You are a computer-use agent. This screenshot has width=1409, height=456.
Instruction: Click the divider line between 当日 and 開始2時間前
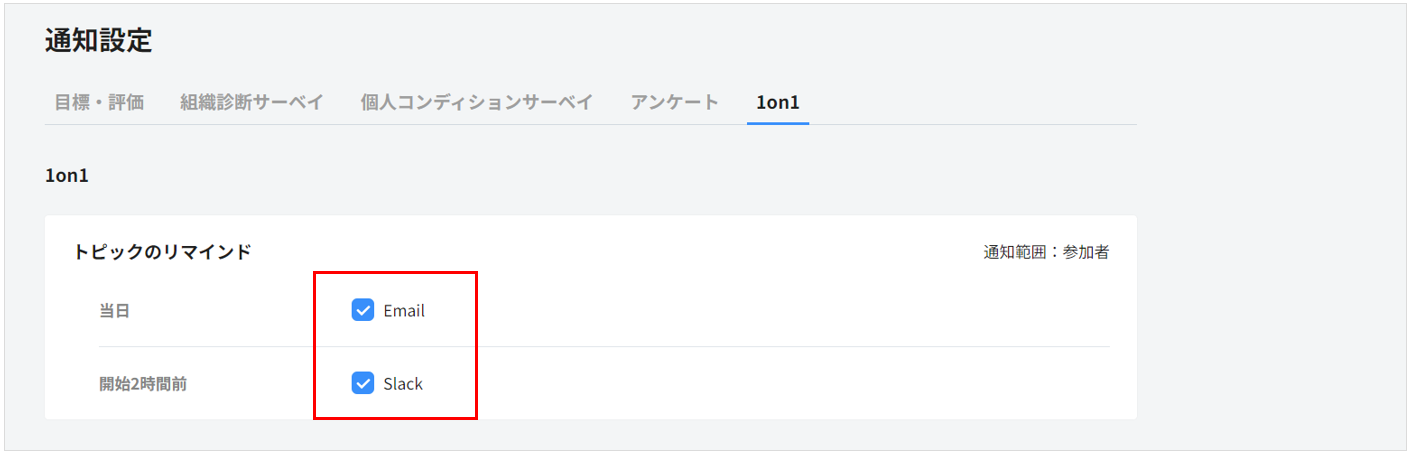point(700,347)
